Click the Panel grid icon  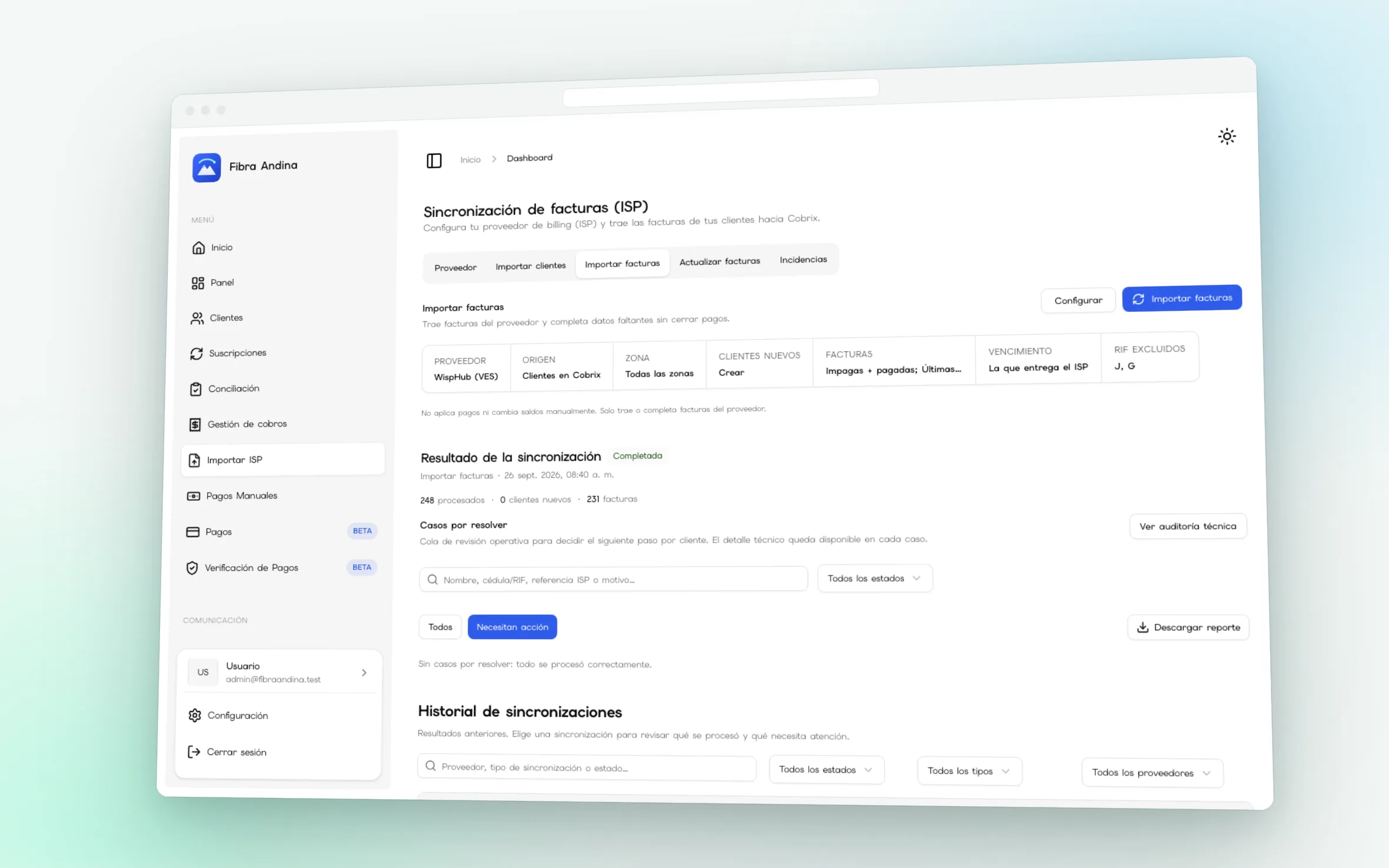tap(198, 284)
